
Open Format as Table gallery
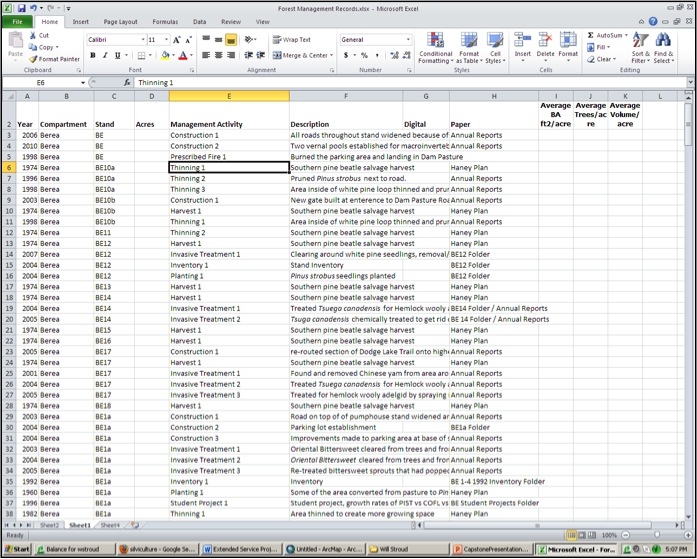pyautogui.click(x=469, y=48)
